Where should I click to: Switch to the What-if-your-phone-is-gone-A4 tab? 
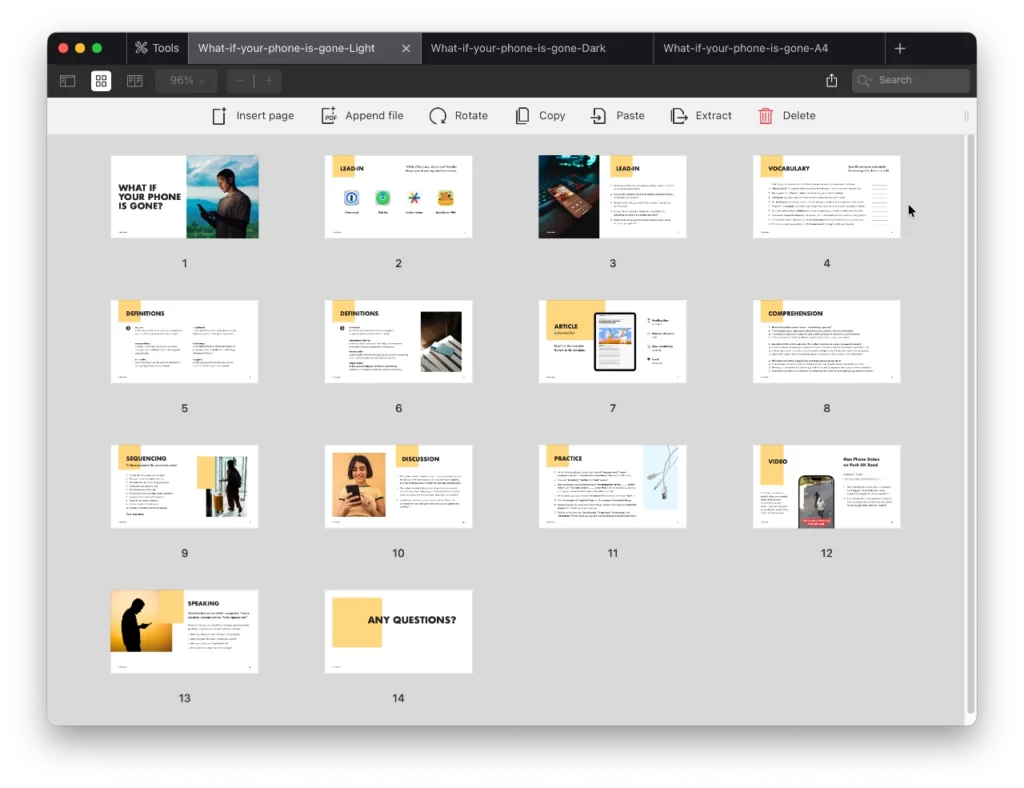[x=745, y=48]
